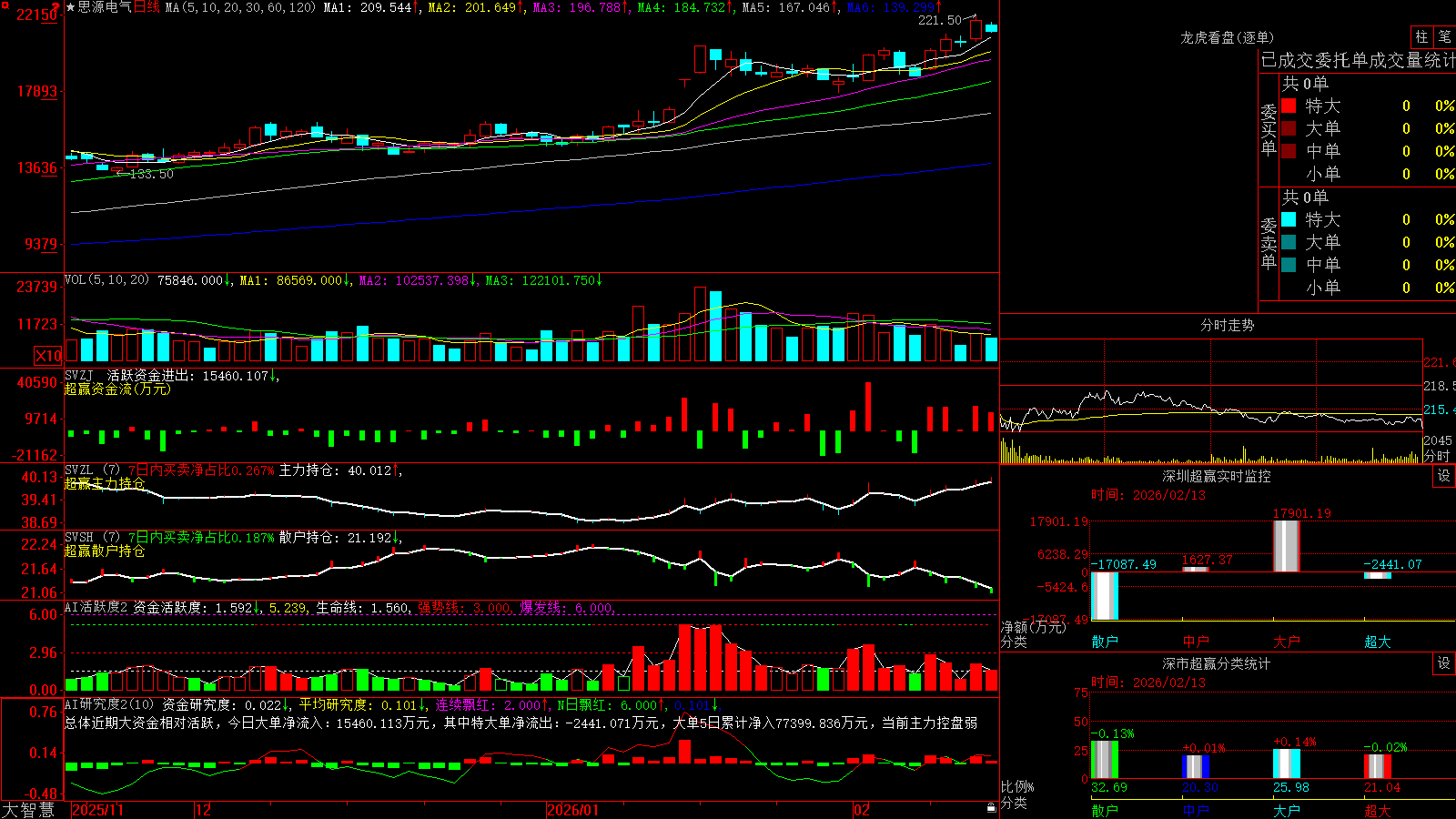Image resolution: width=1456 pixels, height=819 pixels.
Task: Click the lock icon at timeline end
Action: [x=992, y=808]
